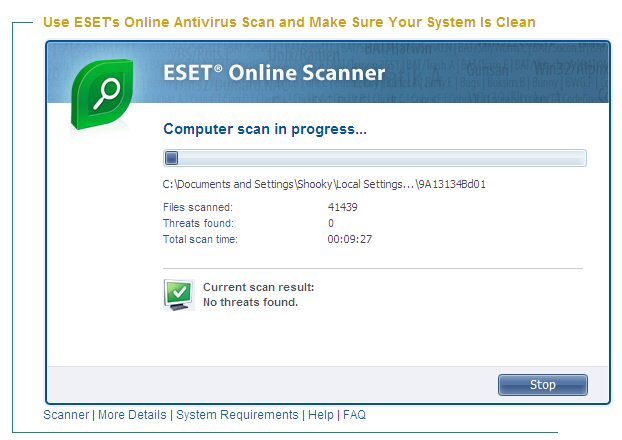Click the 'Current scan result:' label
622x440 pixels.
click(x=258, y=287)
